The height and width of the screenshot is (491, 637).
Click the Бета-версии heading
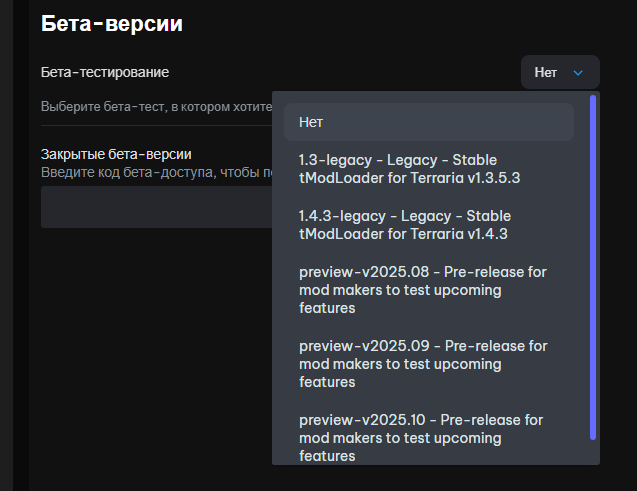[x=111, y=24]
